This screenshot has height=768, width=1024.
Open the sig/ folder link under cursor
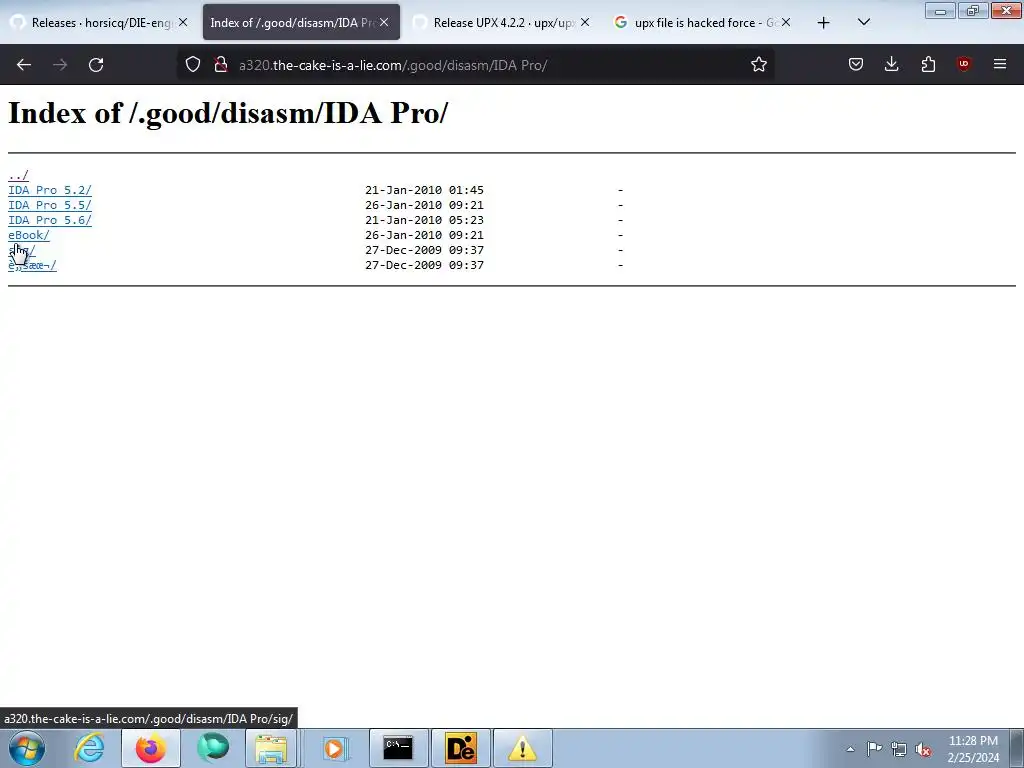(22, 250)
